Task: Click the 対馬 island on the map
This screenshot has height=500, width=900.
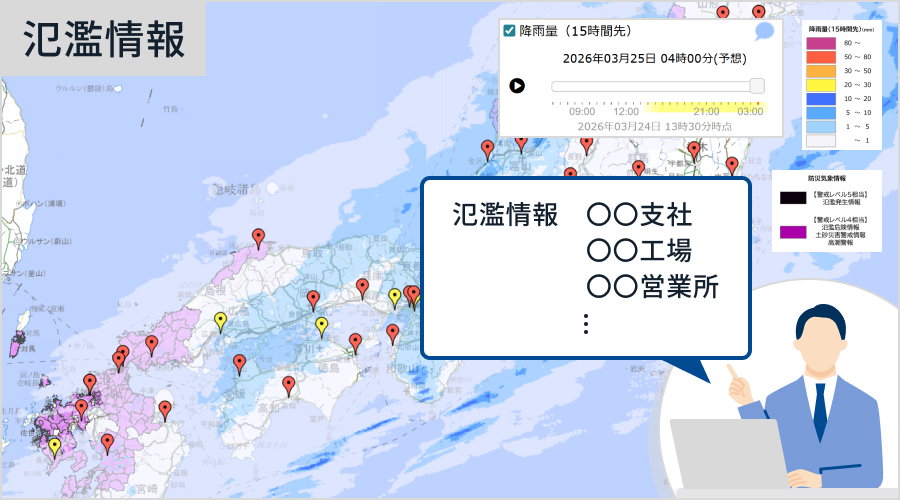Action: coord(18,344)
